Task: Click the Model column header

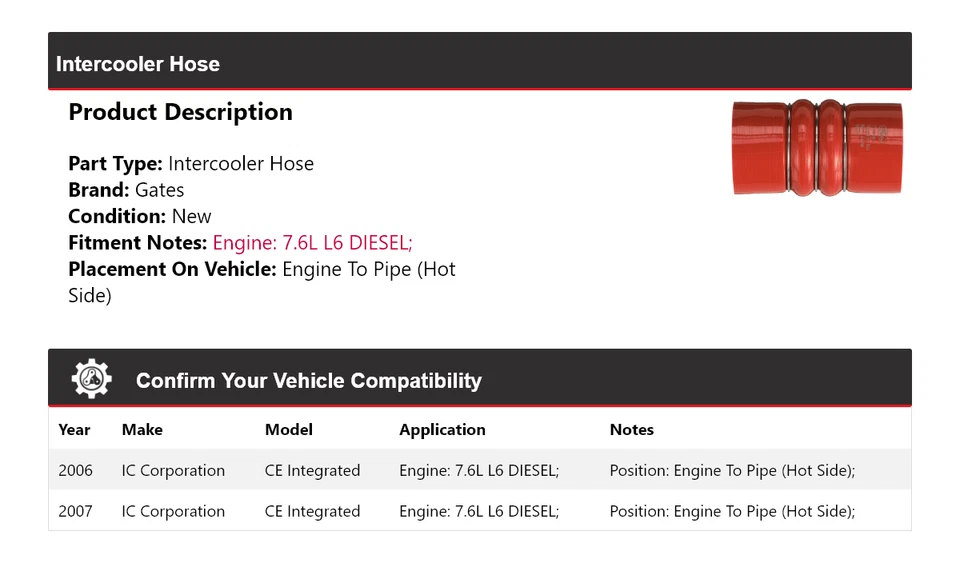Action: pyautogui.click(x=288, y=430)
